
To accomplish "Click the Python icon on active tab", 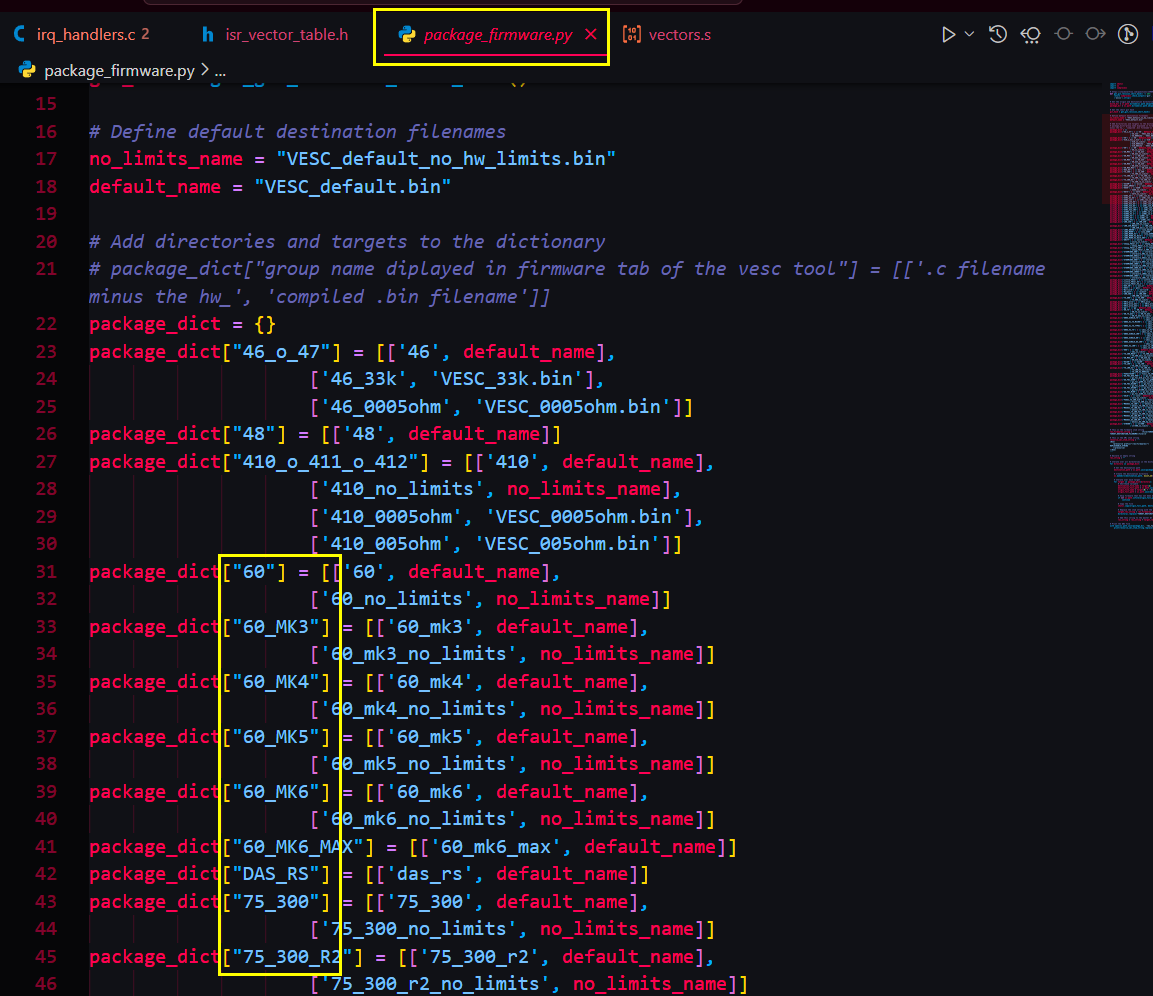I will click(407, 35).
